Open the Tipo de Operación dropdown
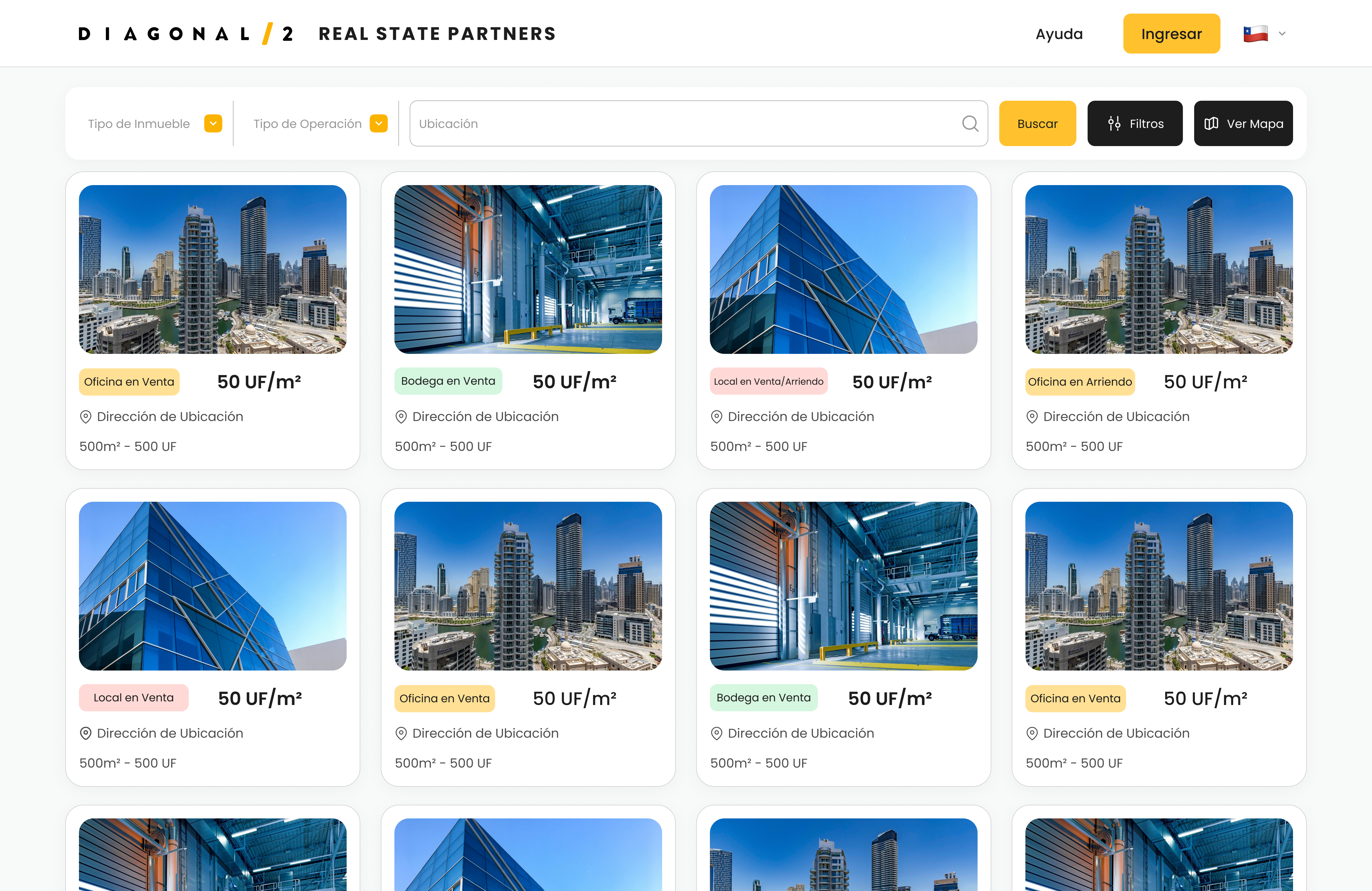 click(379, 123)
